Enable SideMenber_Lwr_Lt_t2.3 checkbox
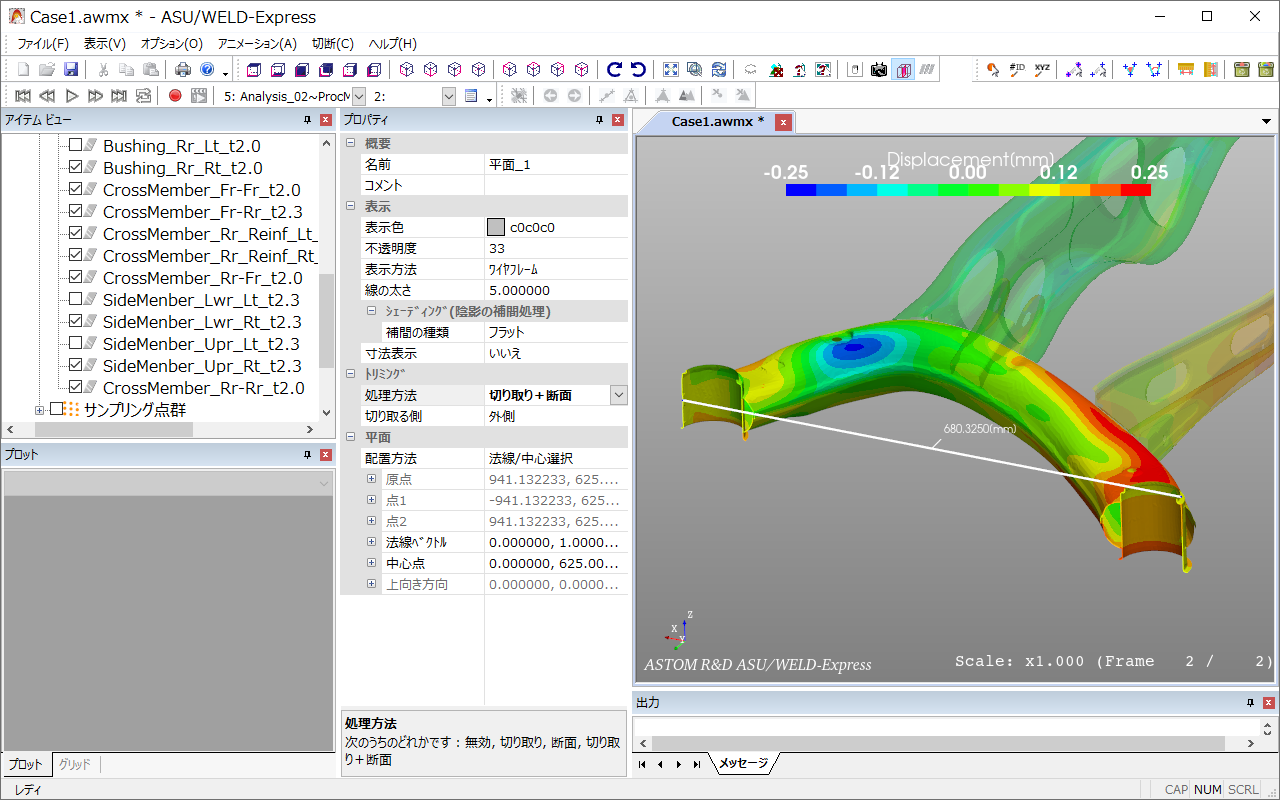 76,300
